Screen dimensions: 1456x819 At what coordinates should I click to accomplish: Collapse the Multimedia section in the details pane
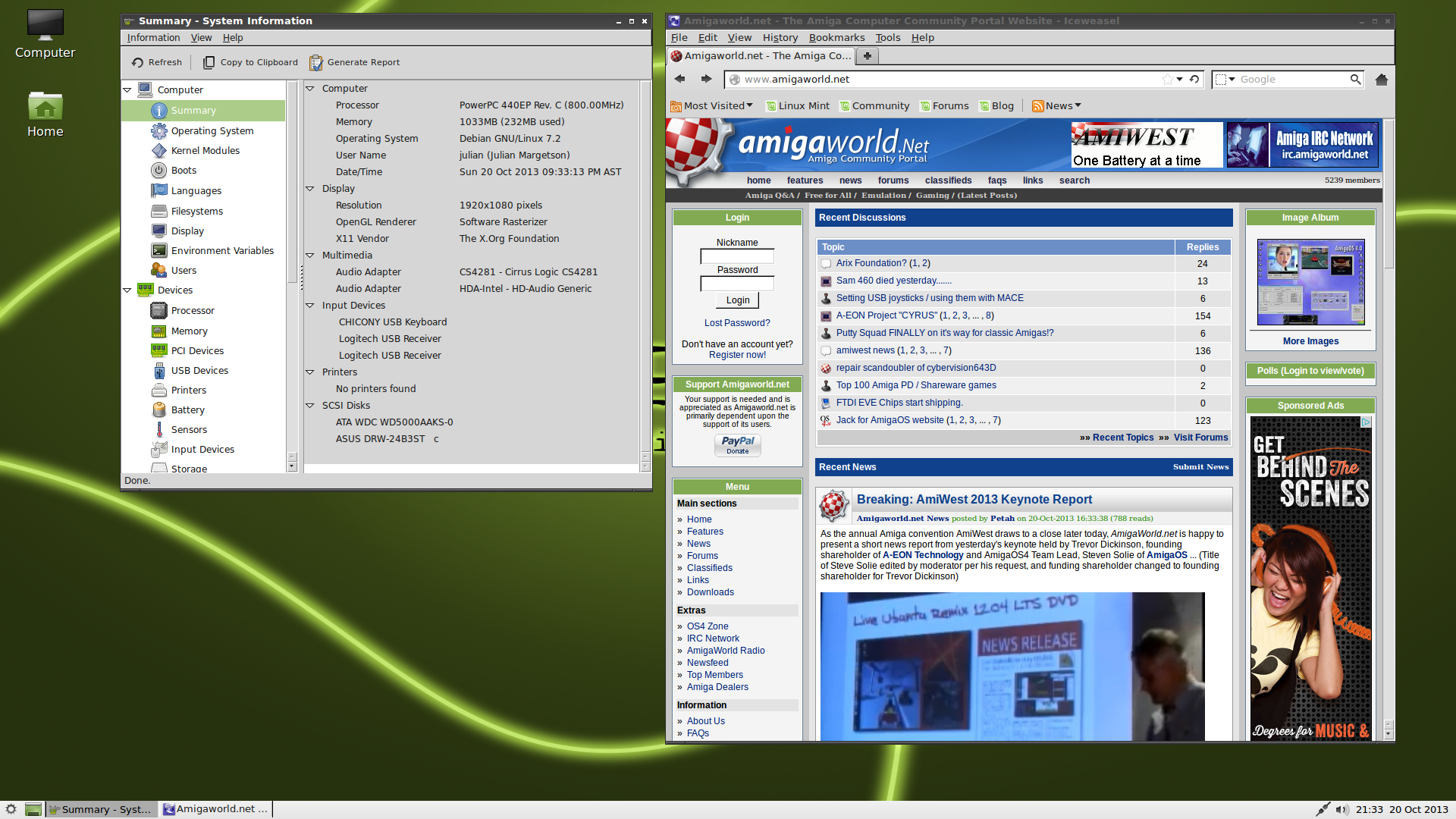(309, 255)
